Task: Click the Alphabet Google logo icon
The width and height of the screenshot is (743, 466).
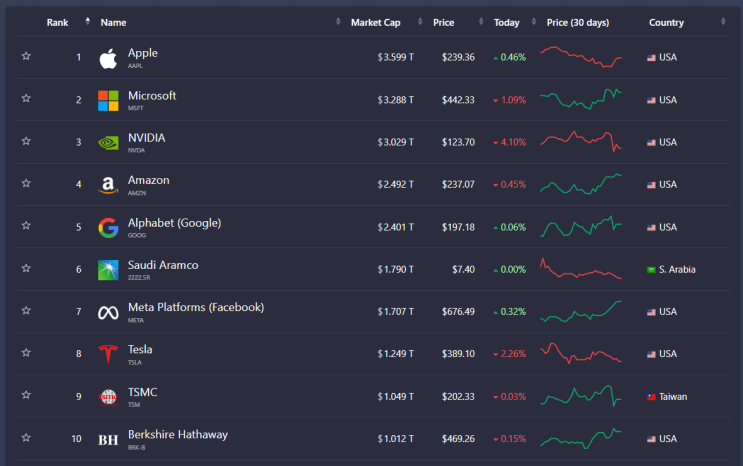Action: tap(108, 227)
